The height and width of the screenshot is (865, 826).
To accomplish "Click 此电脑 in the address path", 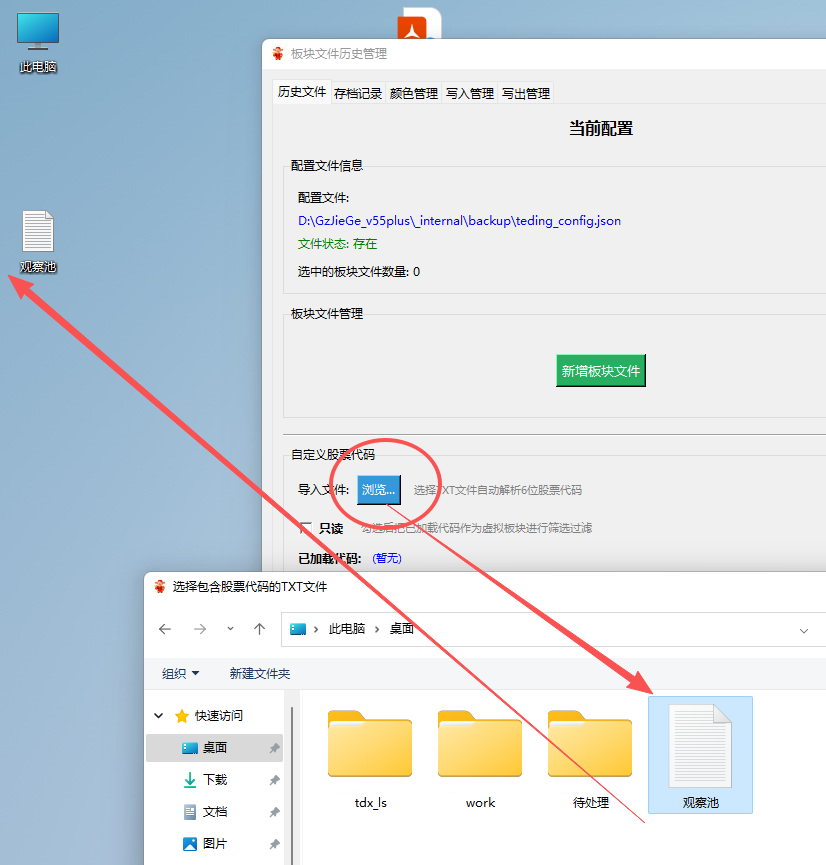I will 347,629.
